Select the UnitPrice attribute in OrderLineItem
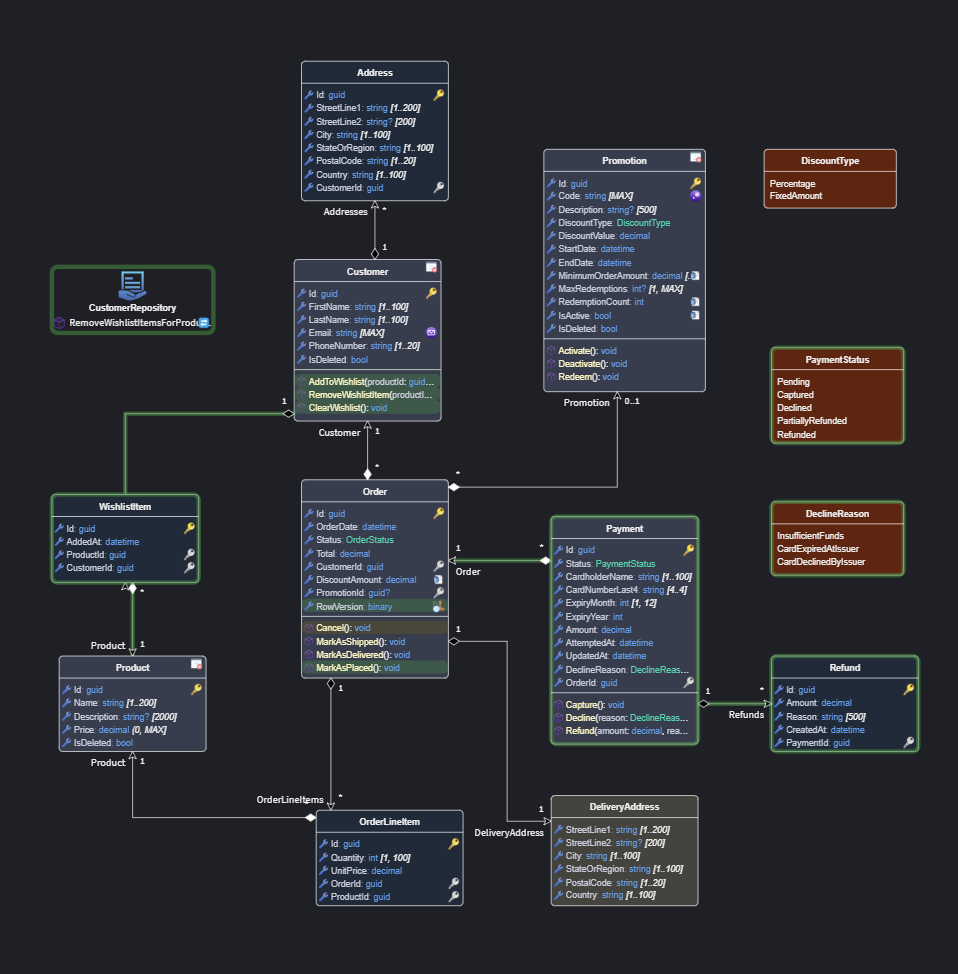Viewport: 958px width, 974px height. click(x=390, y=870)
